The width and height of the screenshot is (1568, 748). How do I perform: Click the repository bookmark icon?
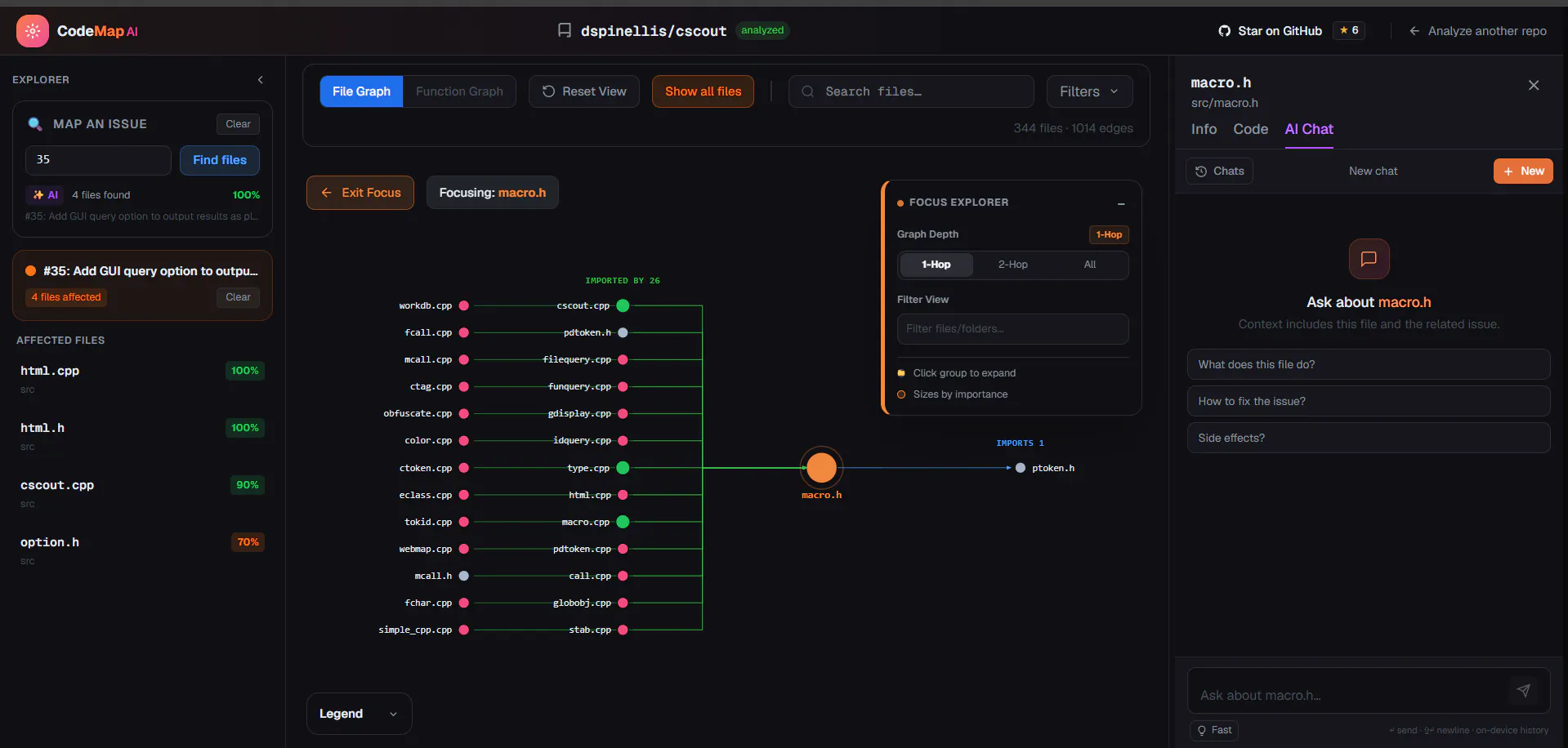click(565, 30)
